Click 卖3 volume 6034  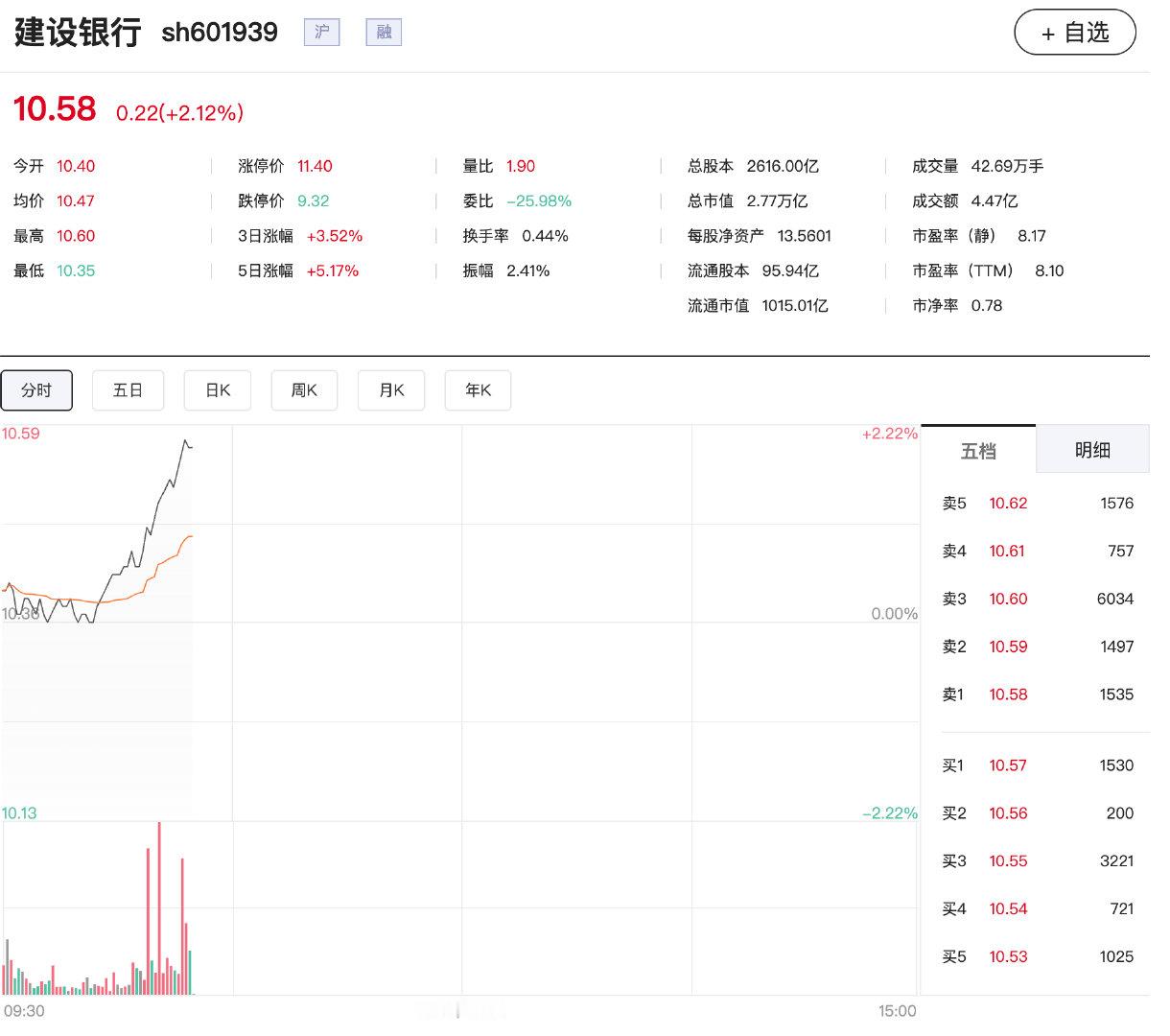1115,599
